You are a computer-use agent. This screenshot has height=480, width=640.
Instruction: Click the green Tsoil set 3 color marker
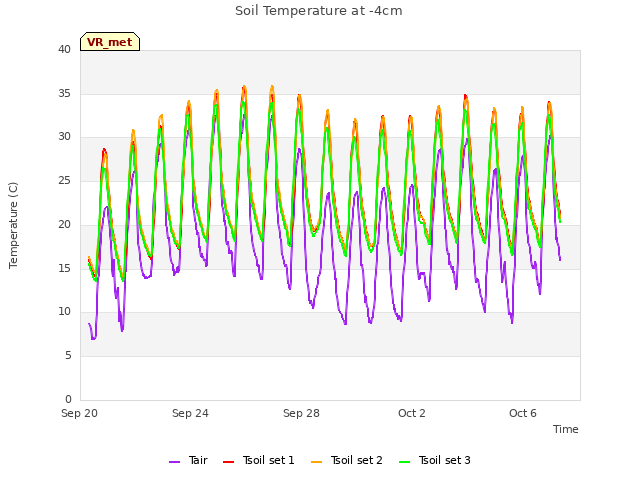click(404, 462)
